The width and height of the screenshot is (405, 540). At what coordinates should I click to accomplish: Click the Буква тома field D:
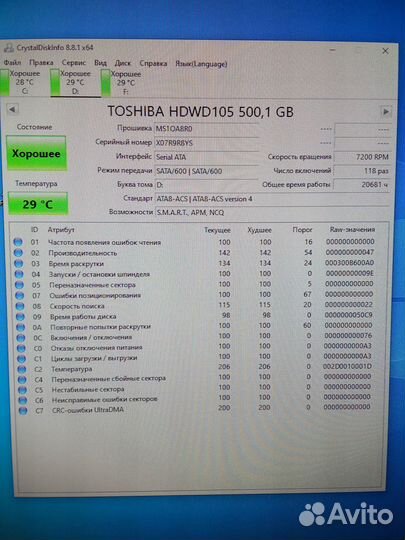pos(206,185)
